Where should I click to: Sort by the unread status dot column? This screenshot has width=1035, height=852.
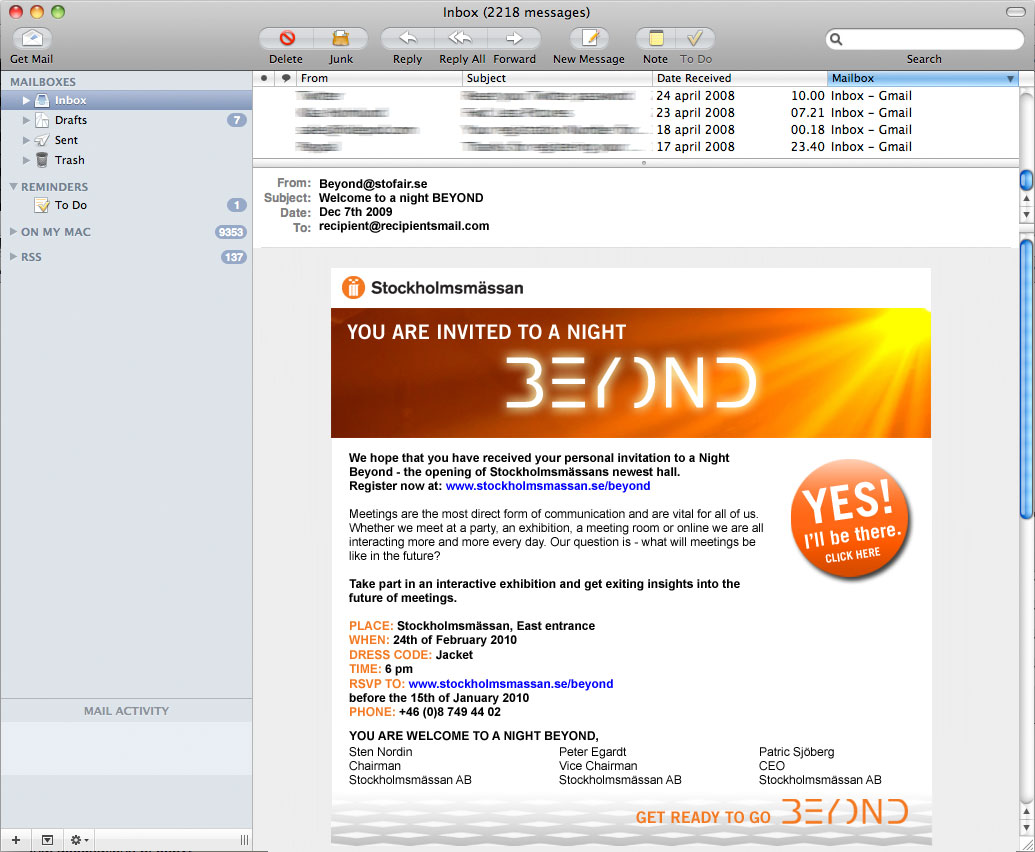[x=264, y=78]
